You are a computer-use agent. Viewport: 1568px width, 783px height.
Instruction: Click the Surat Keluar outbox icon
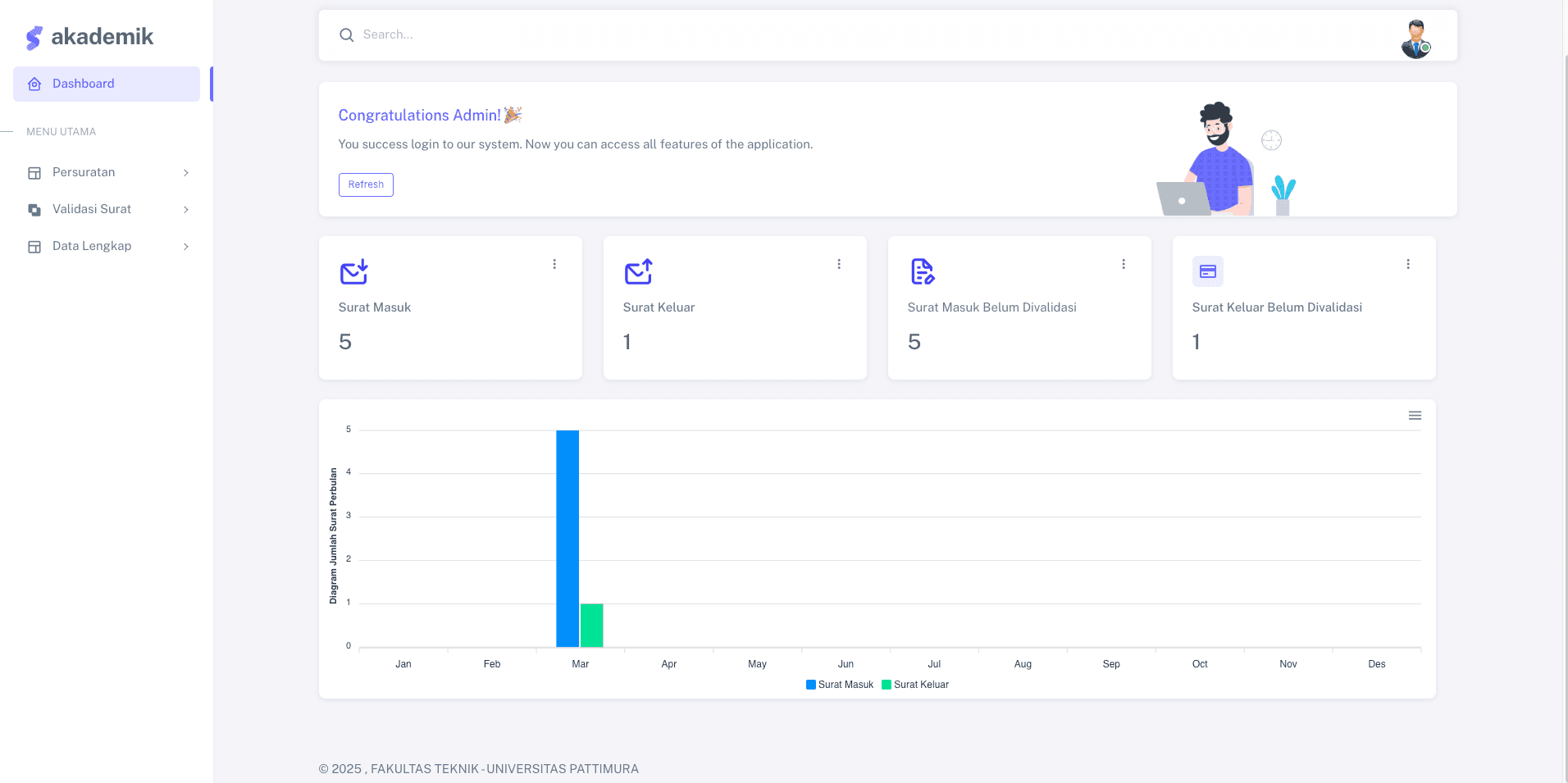638,271
